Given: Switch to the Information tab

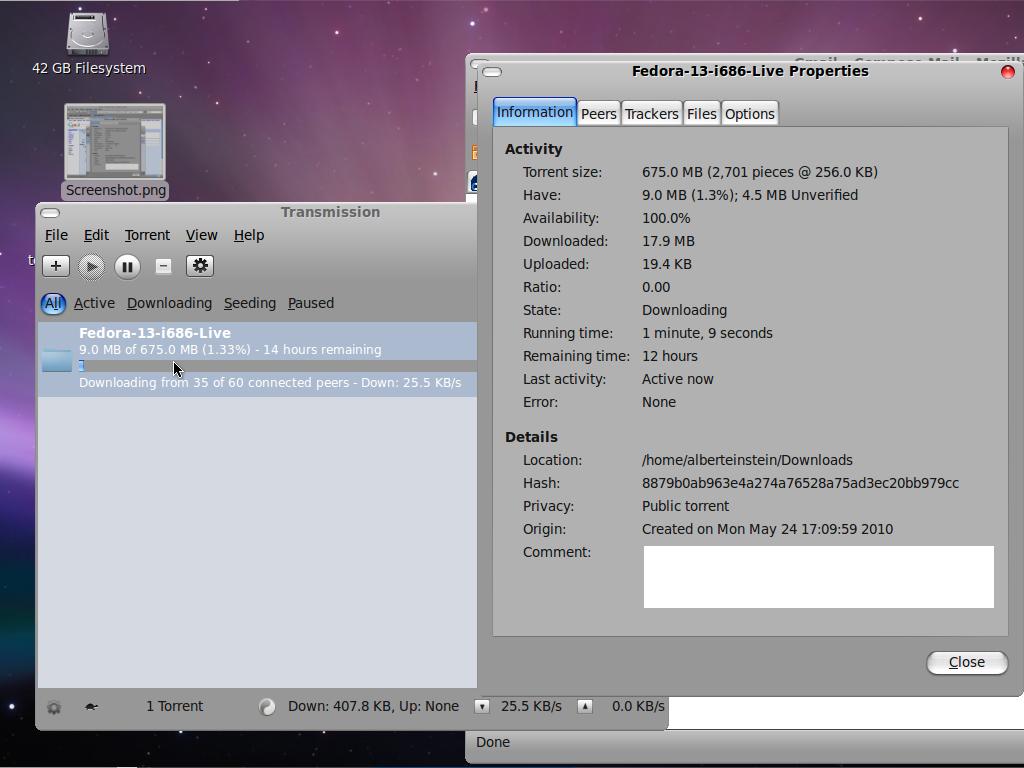Looking at the screenshot, I should coord(535,112).
